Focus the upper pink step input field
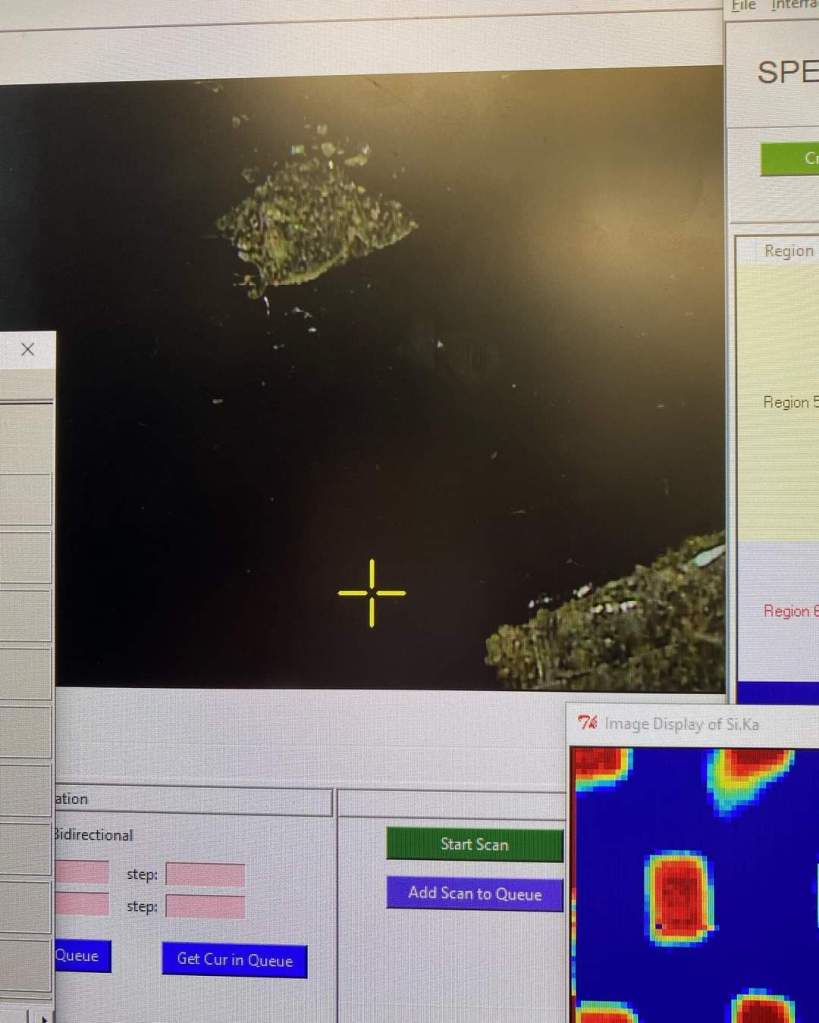 point(205,875)
